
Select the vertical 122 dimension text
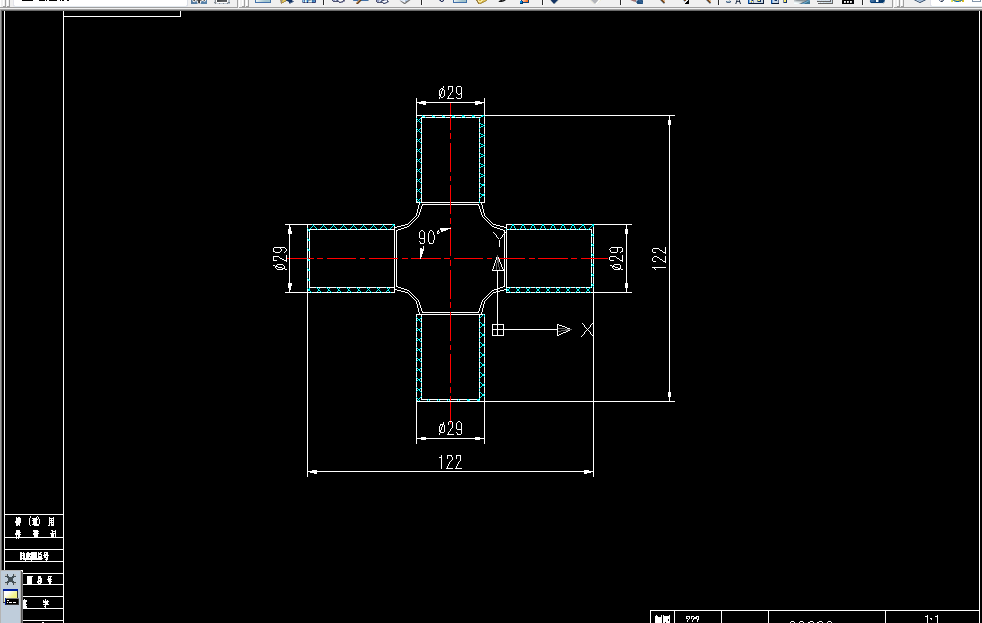click(659, 258)
